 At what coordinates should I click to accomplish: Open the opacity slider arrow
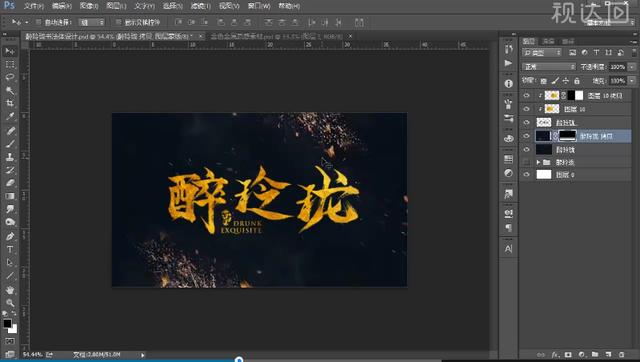coord(632,67)
